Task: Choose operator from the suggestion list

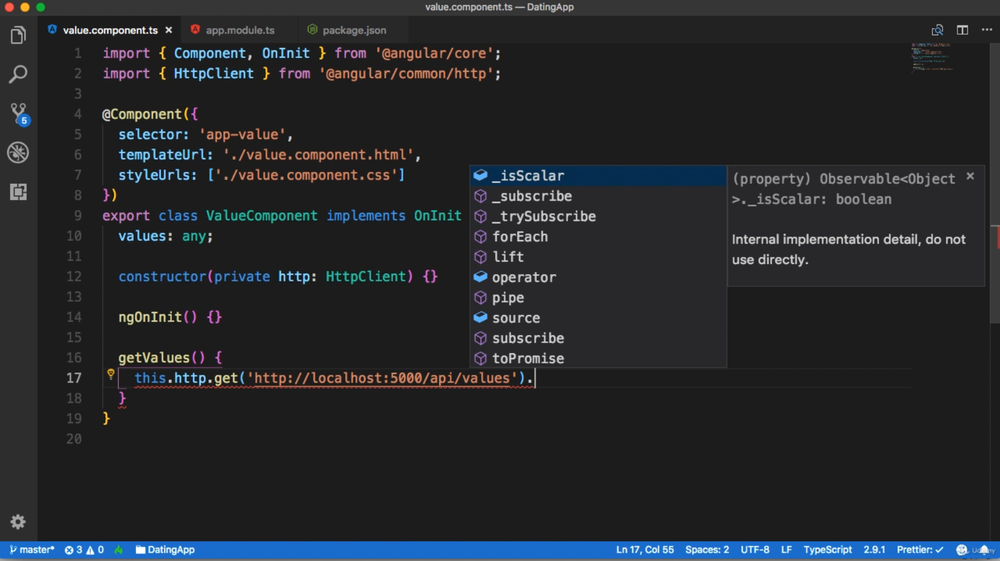Action: tap(598, 277)
